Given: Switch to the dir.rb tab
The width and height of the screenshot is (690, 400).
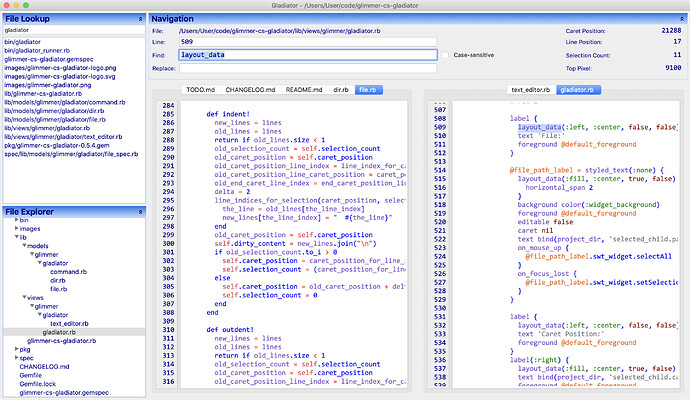Looking at the screenshot, I should pos(340,90).
